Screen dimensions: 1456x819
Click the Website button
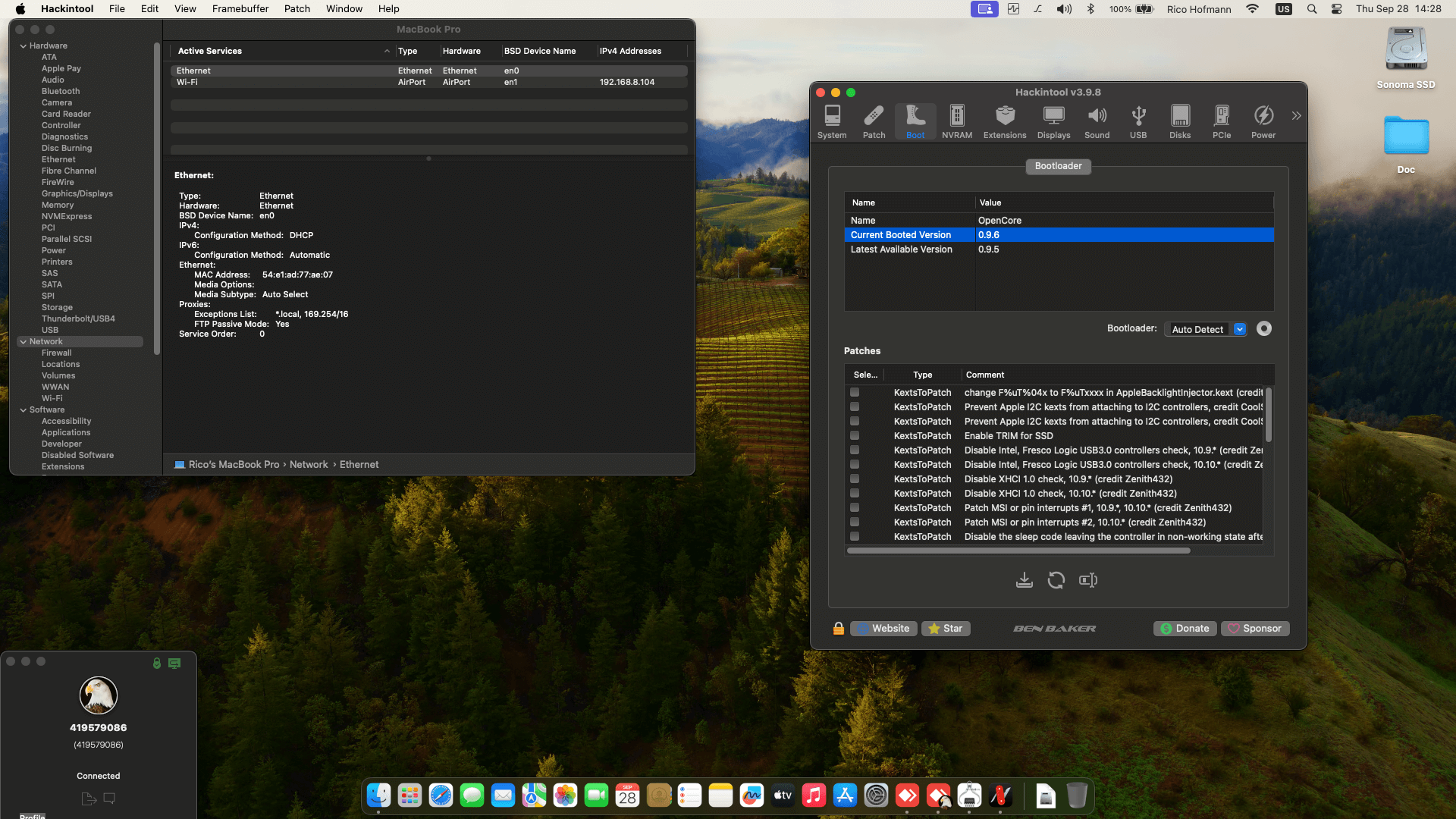[883, 629]
